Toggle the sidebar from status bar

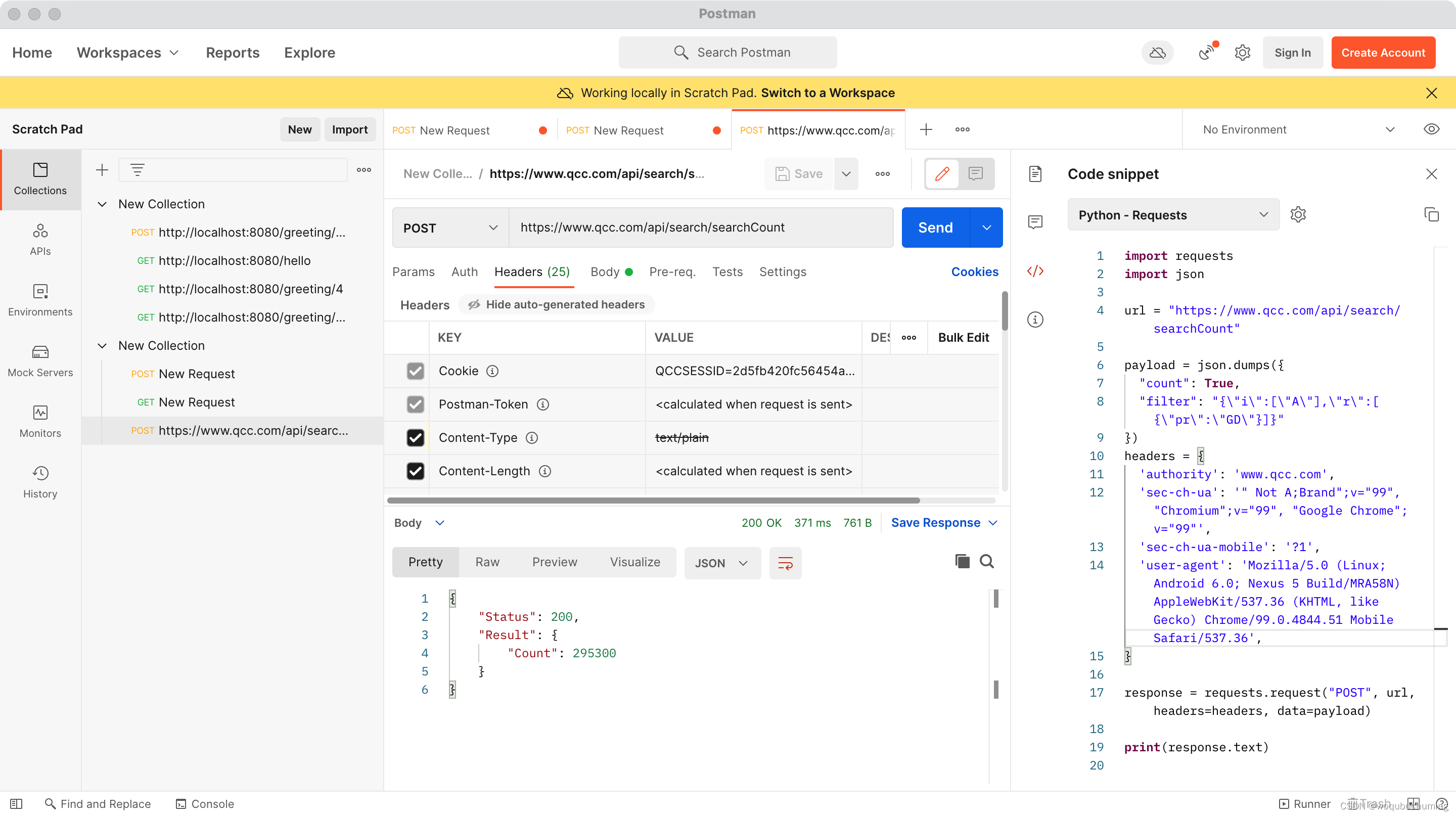click(x=16, y=803)
